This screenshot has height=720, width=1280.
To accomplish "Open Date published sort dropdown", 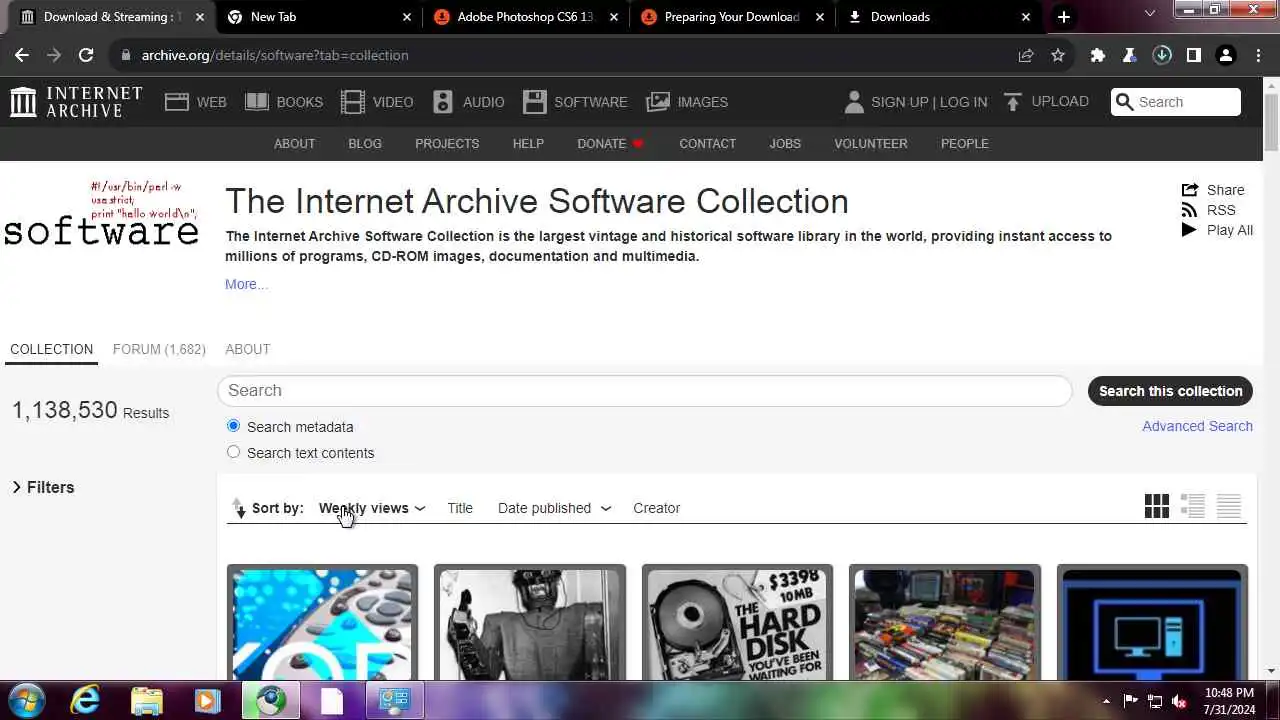I will point(554,508).
